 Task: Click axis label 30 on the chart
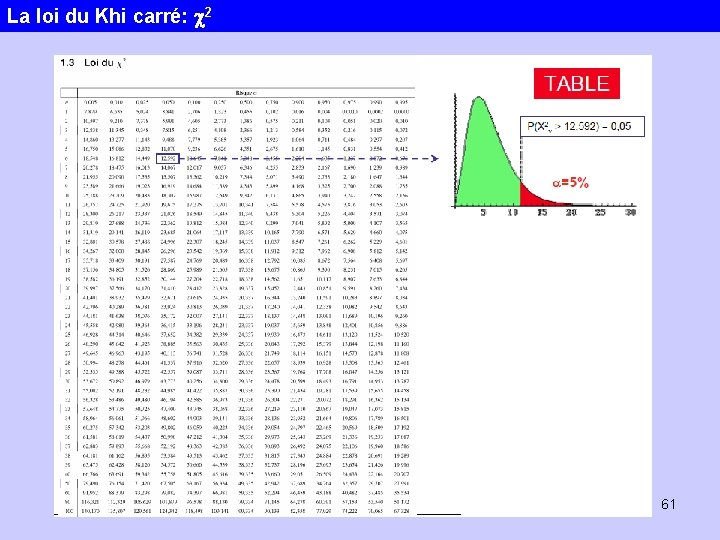point(630,213)
